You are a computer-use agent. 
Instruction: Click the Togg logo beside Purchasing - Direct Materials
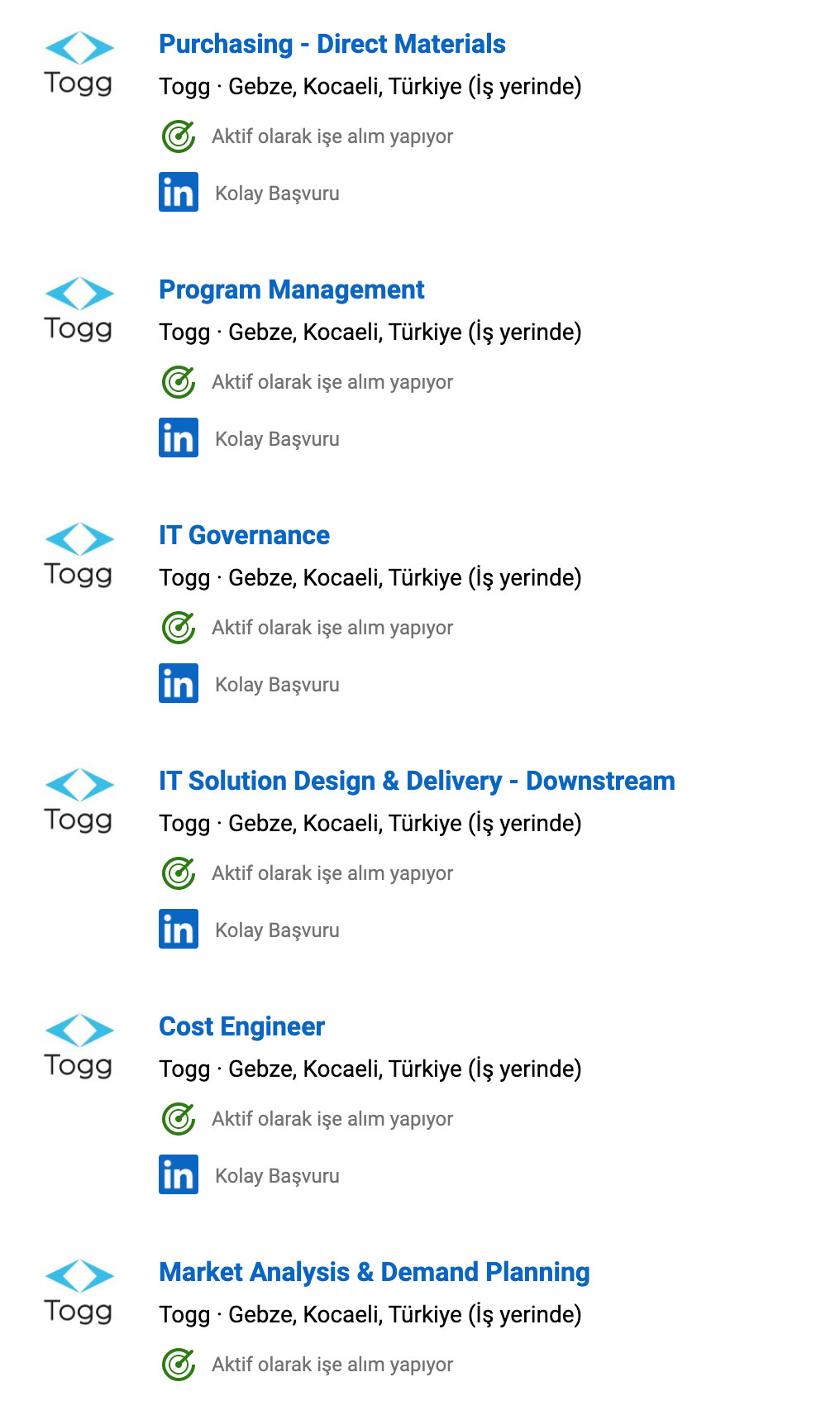[x=79, y=64]
